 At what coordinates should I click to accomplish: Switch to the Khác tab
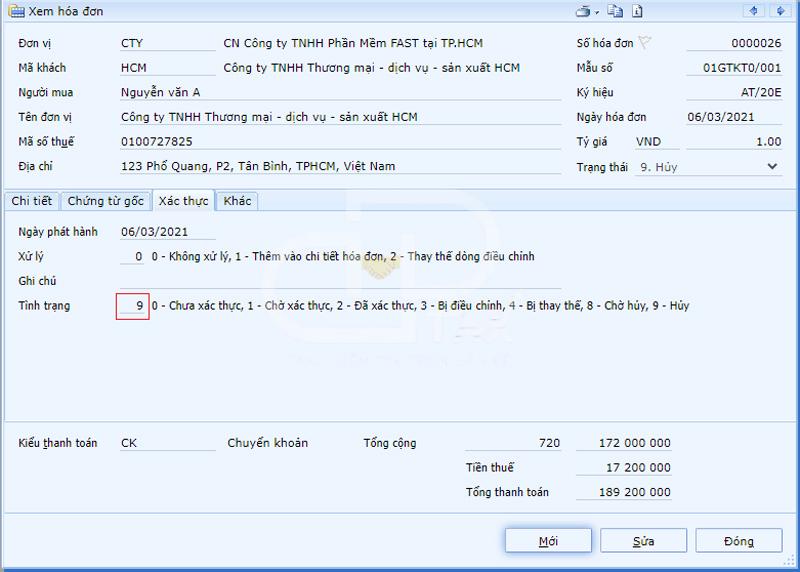(x=237, y=201)
